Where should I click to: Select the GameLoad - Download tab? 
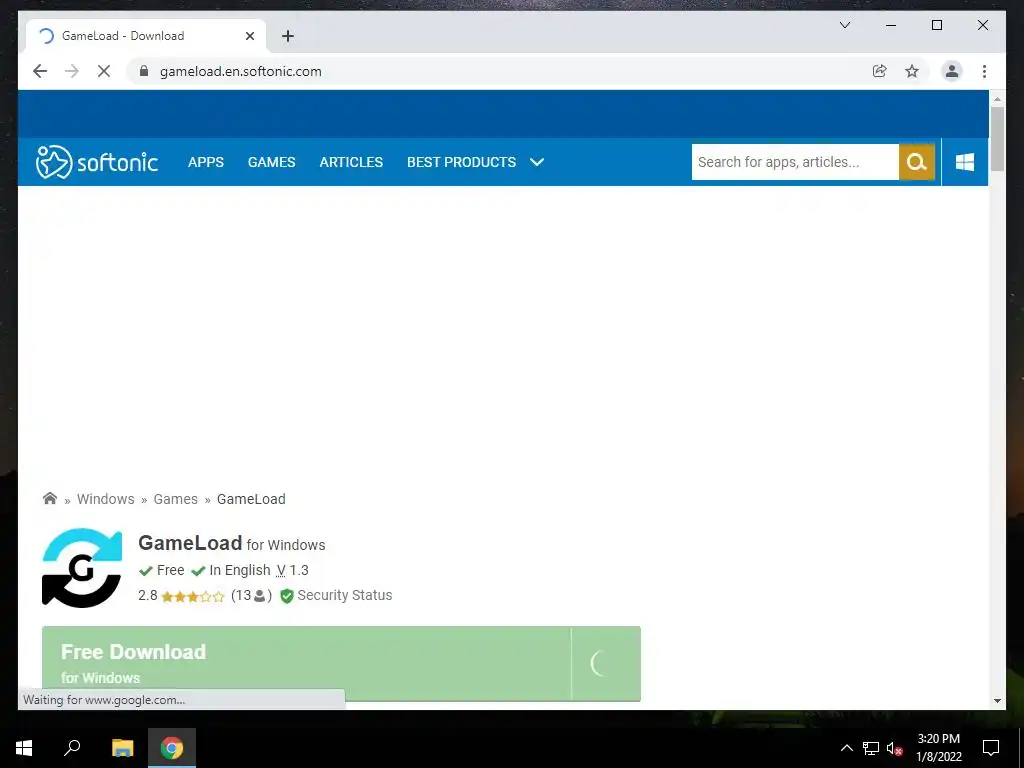[145, 36]
